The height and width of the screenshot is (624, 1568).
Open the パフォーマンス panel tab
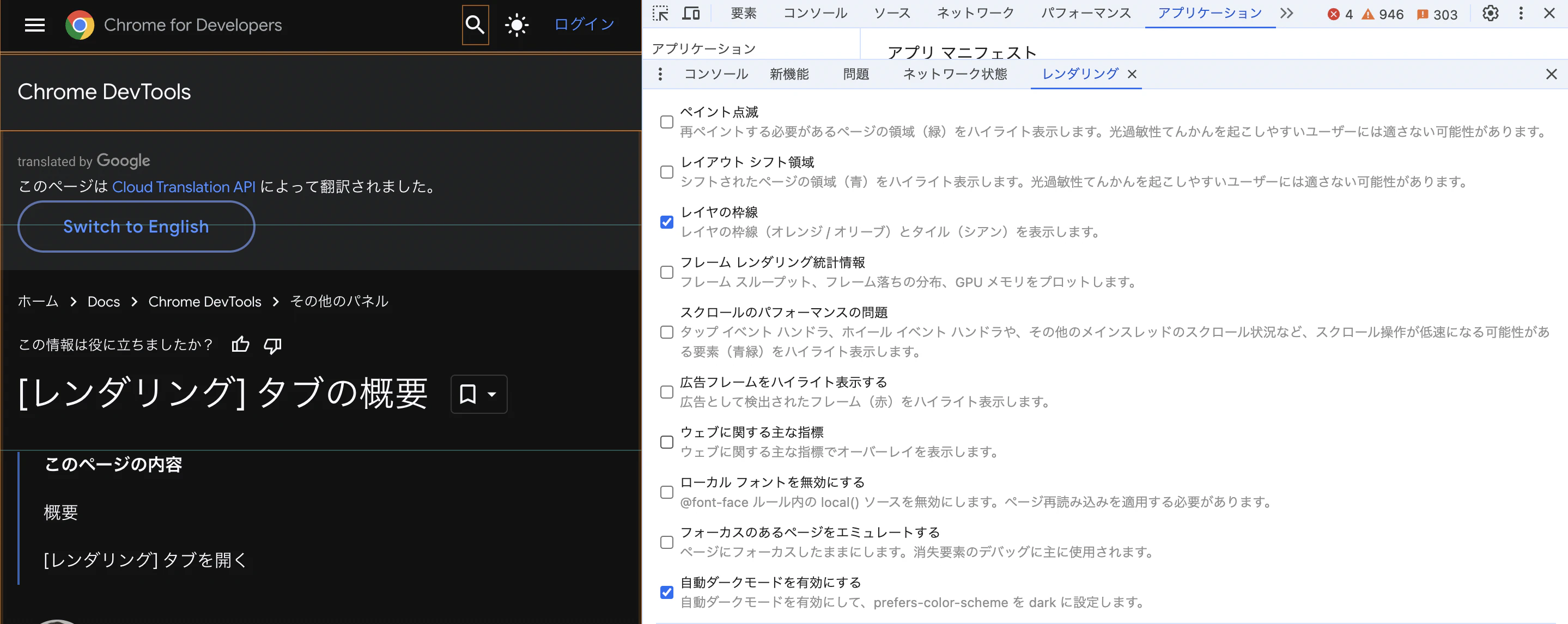click(x=1086, y=14)
